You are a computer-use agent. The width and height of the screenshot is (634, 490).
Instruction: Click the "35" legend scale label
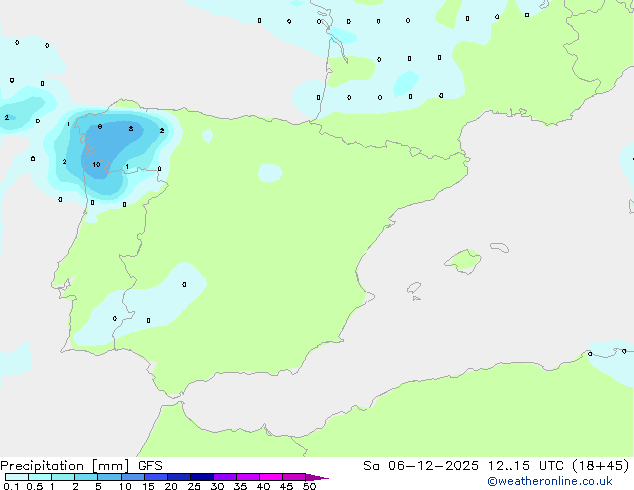tap(240, 486)
